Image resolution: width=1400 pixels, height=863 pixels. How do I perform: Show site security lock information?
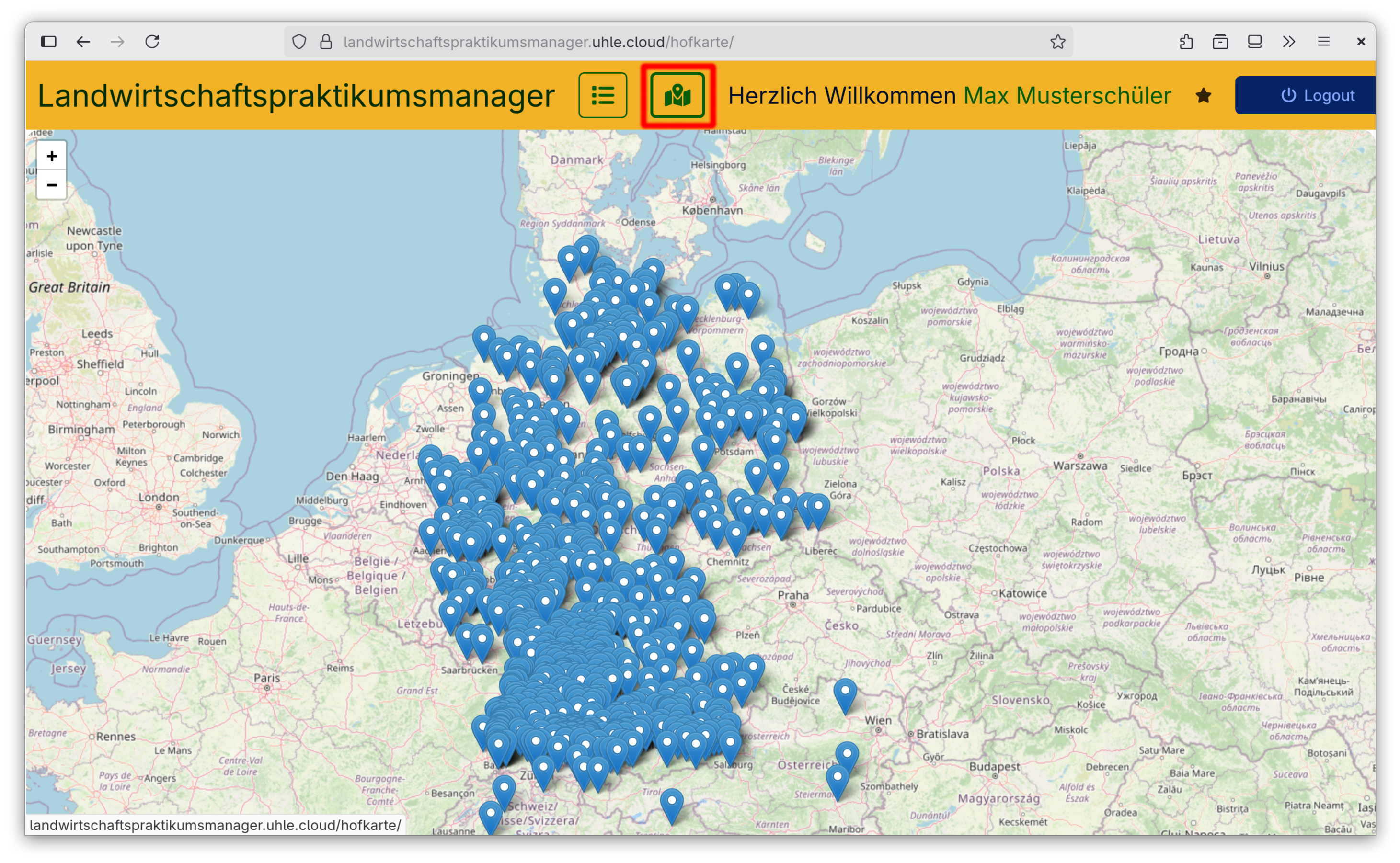(326, 42)
